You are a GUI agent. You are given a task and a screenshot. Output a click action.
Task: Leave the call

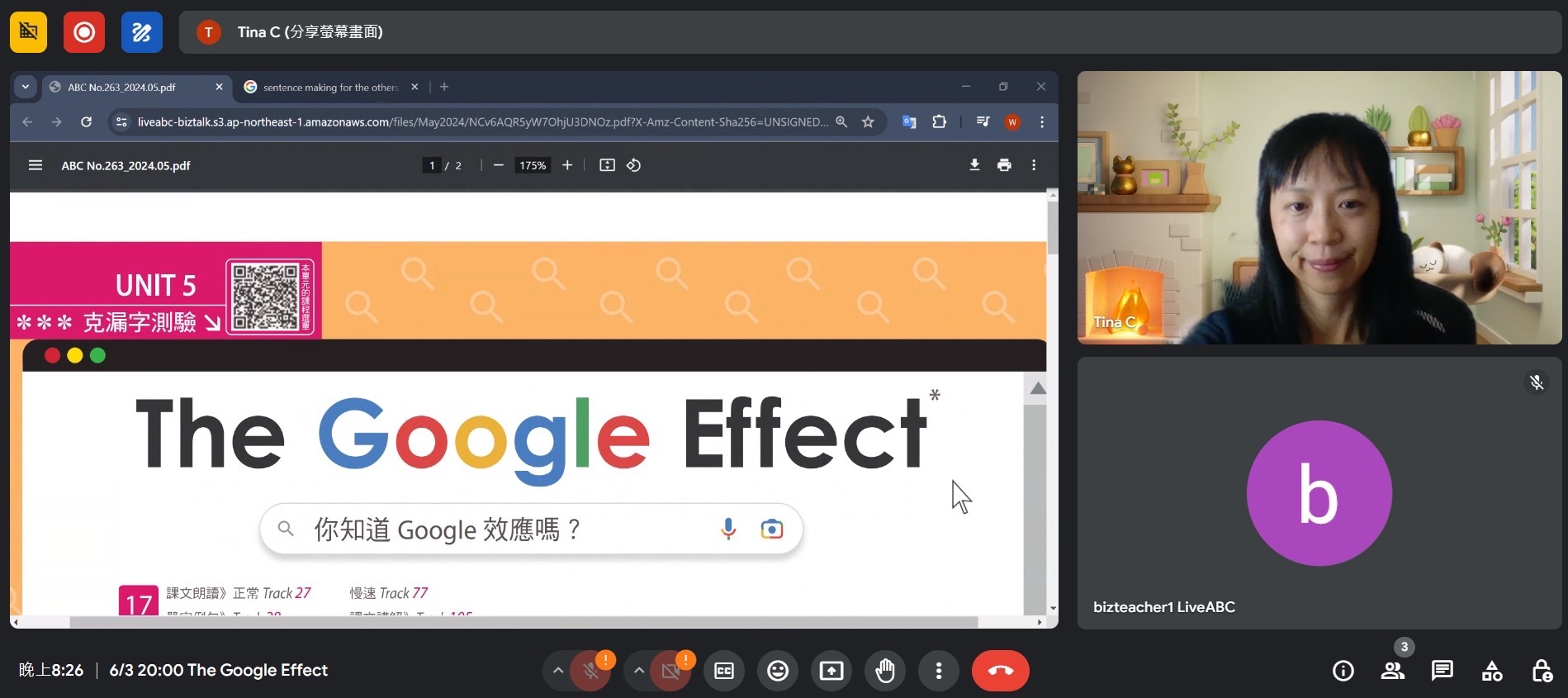click(1001, 671)
